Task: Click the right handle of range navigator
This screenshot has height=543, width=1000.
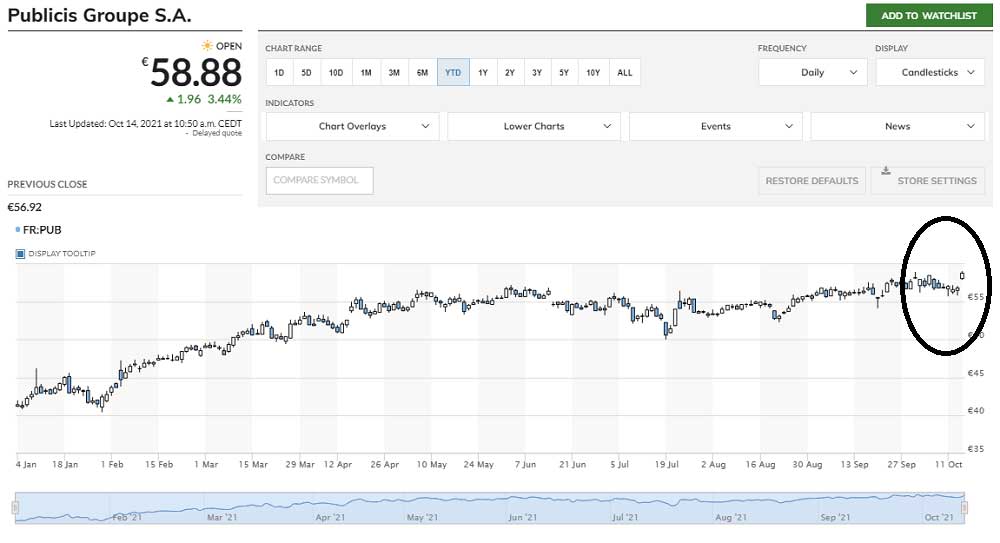Action: tap(964, 508)
